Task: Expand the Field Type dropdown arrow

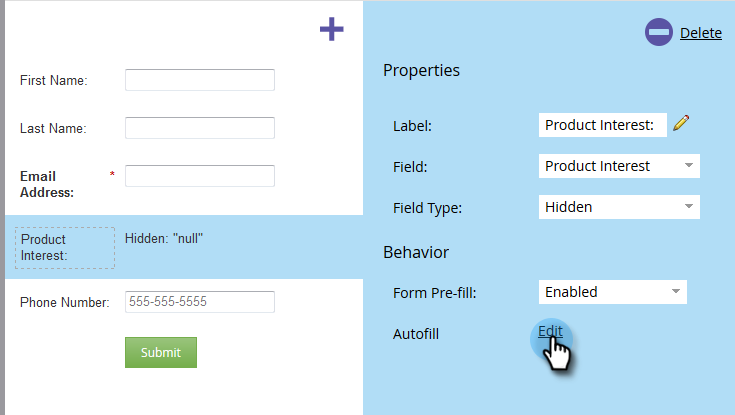Action: (688, 206)
